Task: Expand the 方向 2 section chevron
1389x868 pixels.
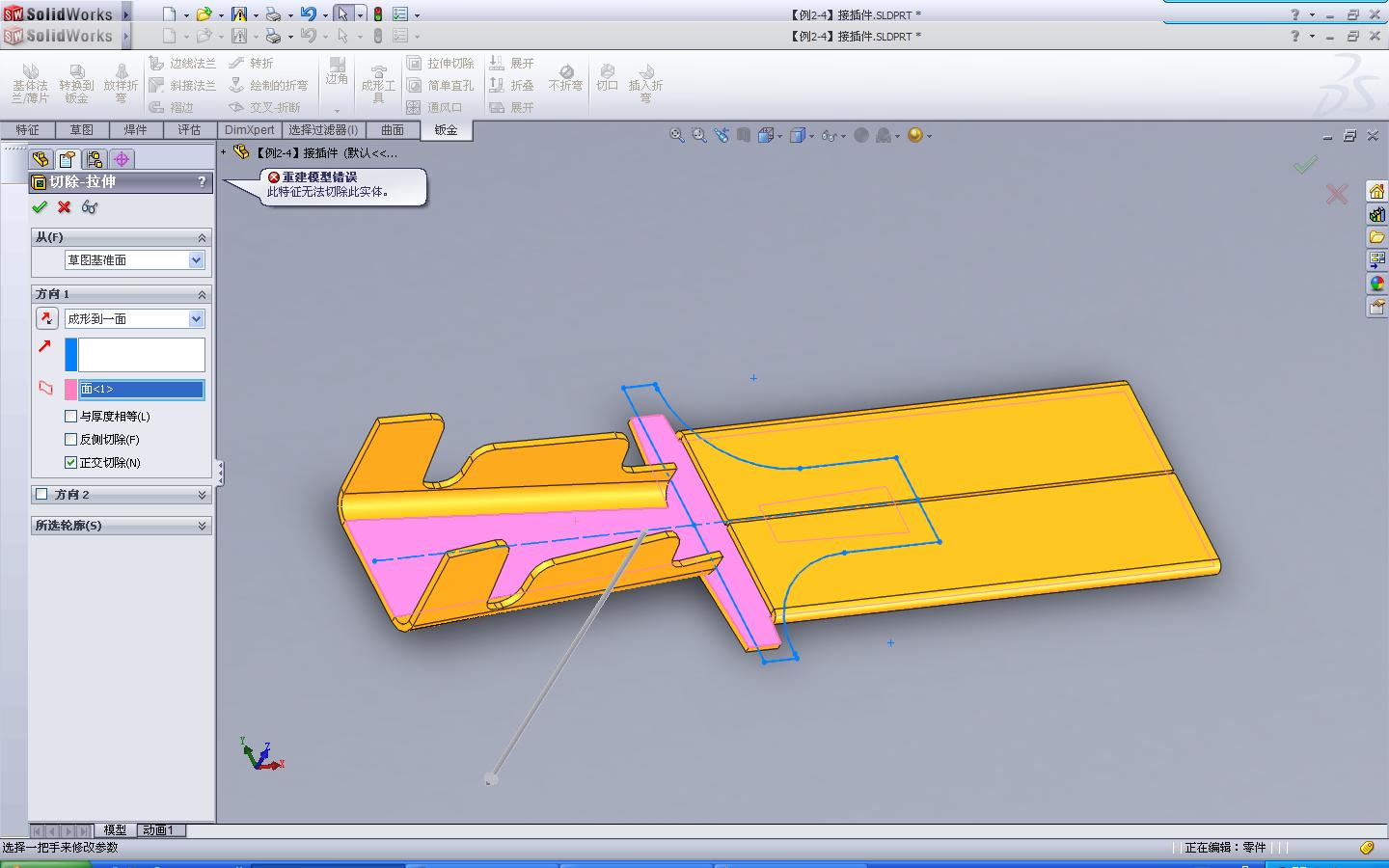Action: click(202, 495)
